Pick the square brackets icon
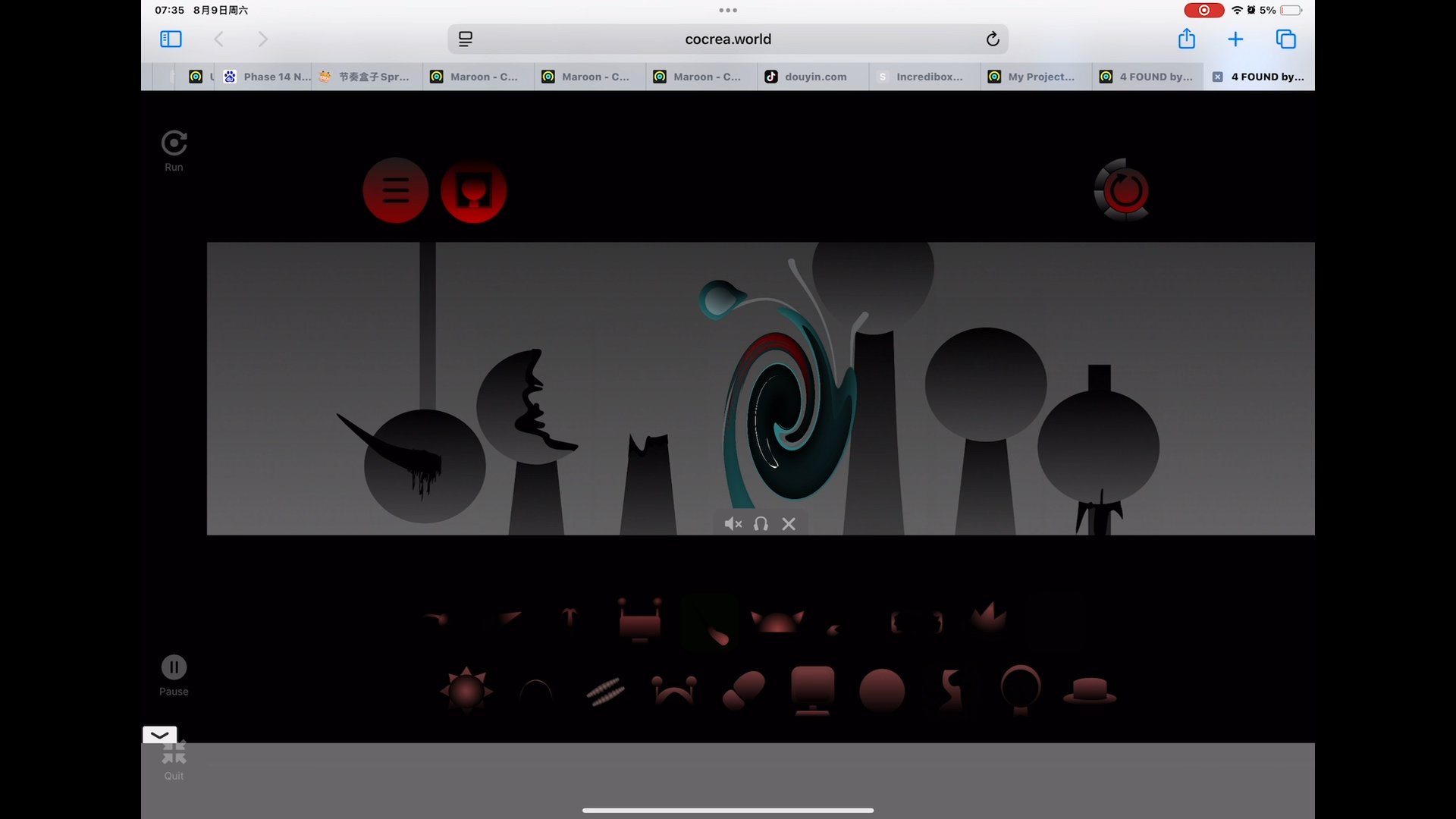The image size is (1456, 819). coord(917,623)
